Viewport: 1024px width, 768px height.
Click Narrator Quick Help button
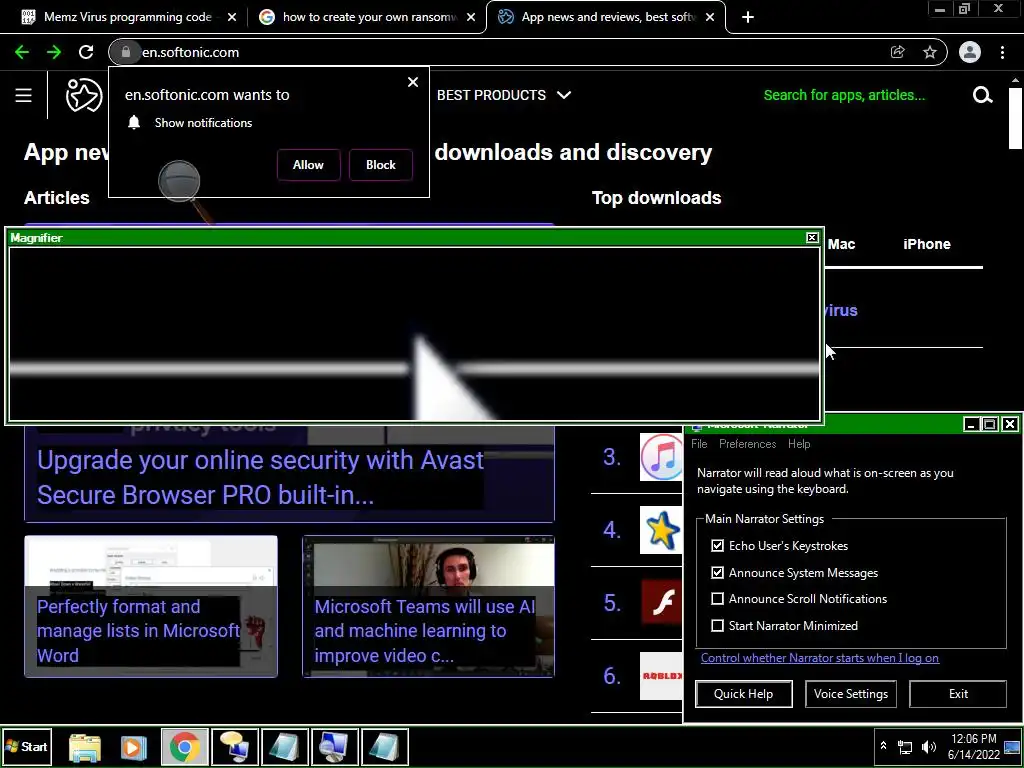743,694
